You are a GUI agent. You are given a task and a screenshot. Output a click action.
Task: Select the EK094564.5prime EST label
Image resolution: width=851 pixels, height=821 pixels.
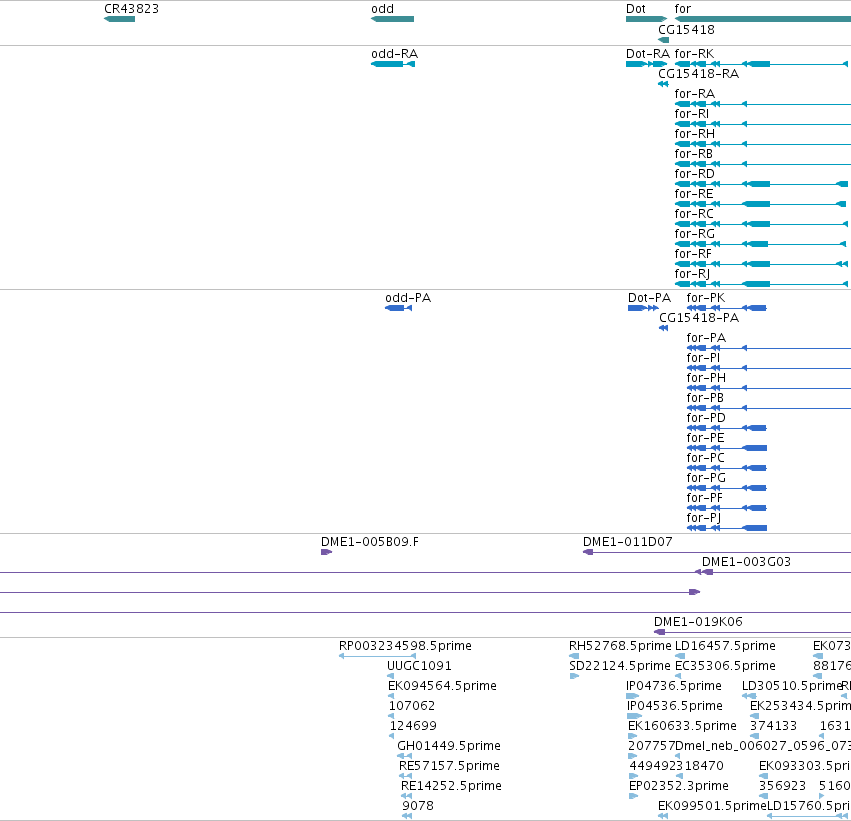pyautogui.click(x=442, y=686)
